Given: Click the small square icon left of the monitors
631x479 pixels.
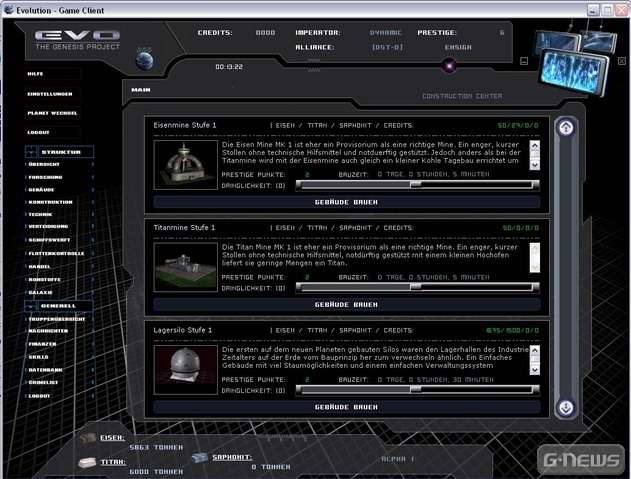Looking at the screenshot, I should pos(524,61).
